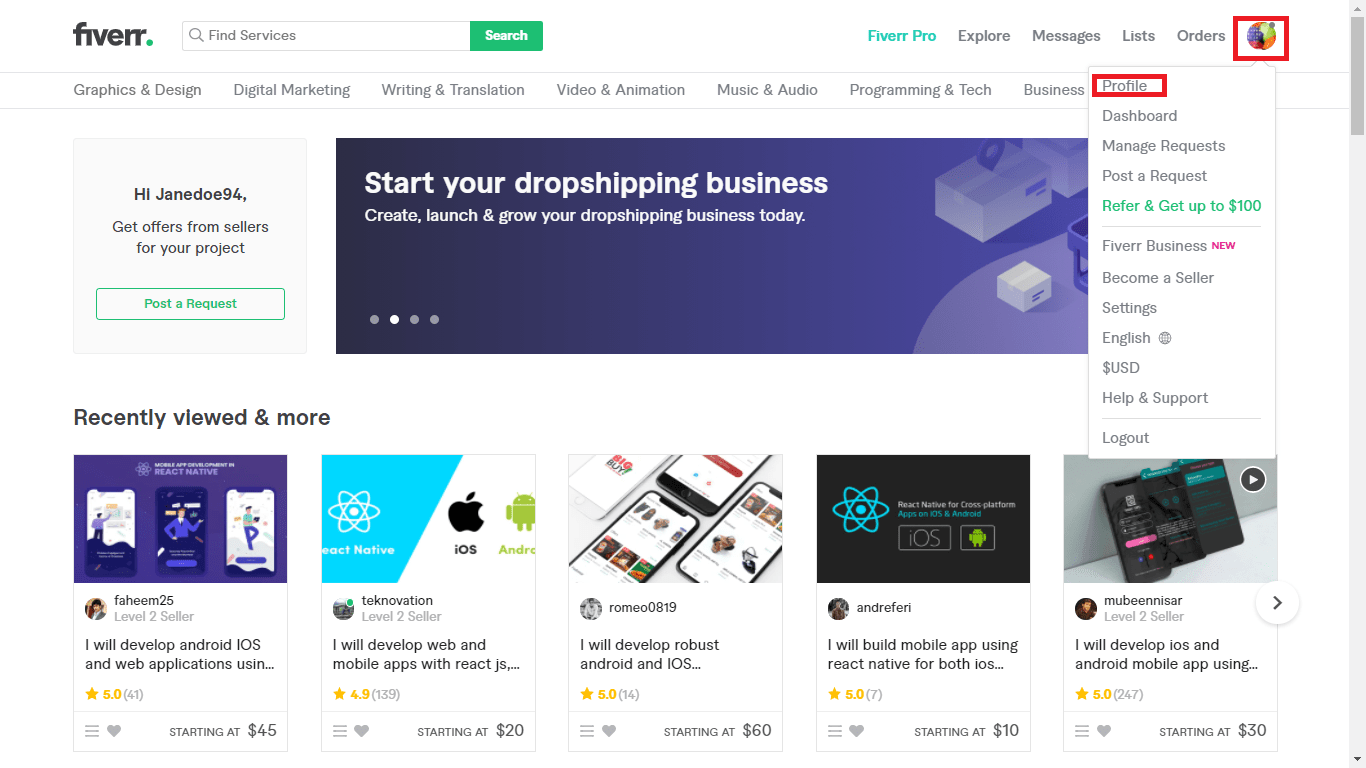Click the fiverr logo
The height and width of the screenshot is (768, 1366).
click(x=113, y=35)
